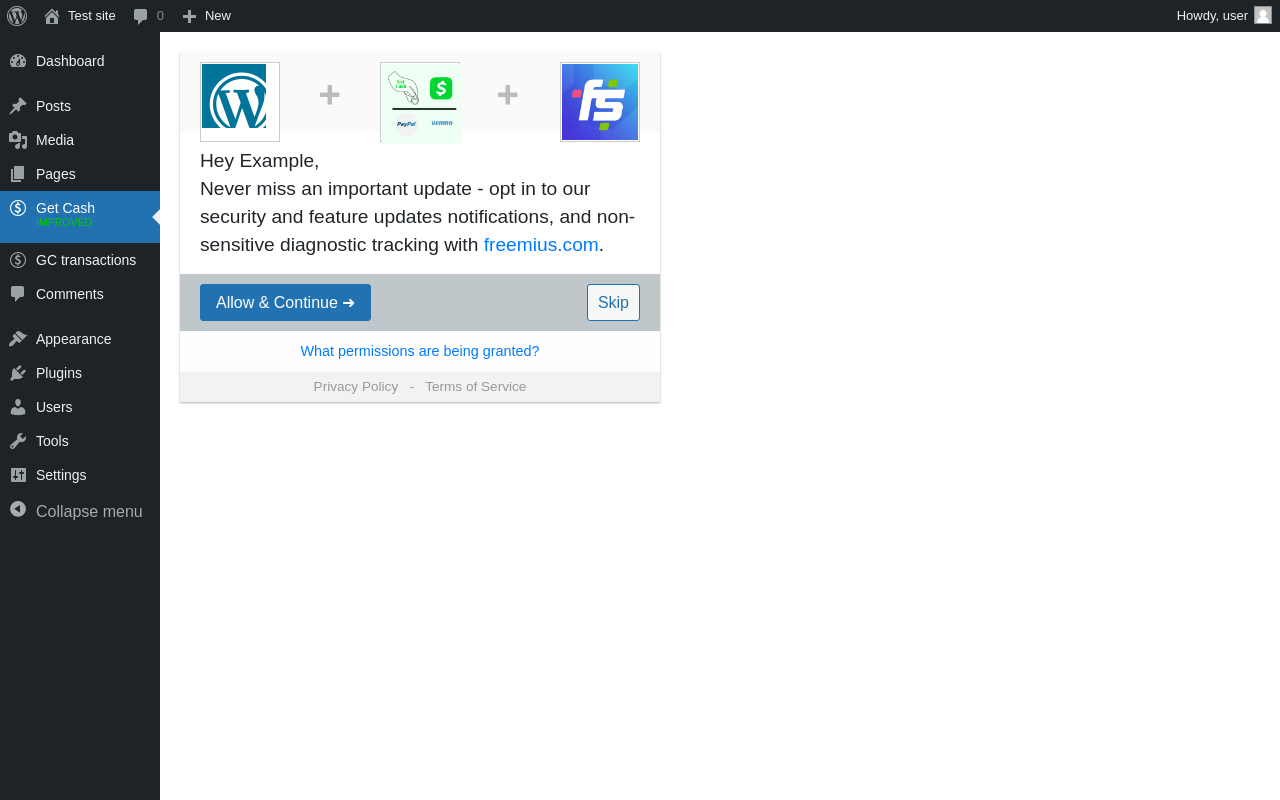The image size is (1280, 800).
Task: Open the Terms of Service link
Action: pyautogui.click(x=475, y=387)
